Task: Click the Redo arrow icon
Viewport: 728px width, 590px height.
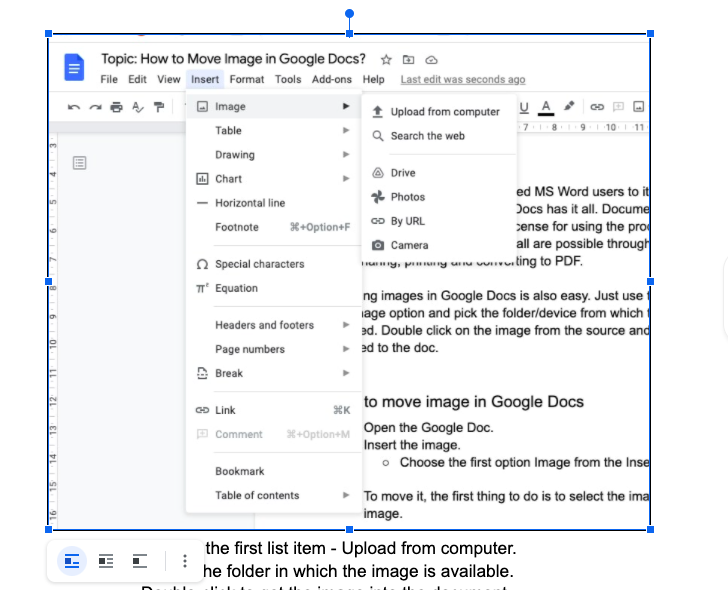Action: [96, 107]
